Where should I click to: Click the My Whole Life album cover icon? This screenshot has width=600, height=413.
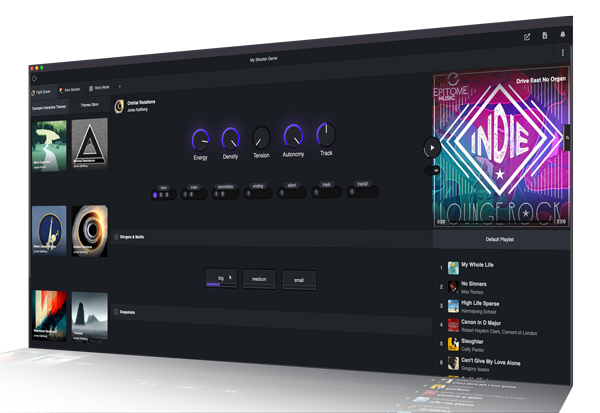(x=453, y=268)
